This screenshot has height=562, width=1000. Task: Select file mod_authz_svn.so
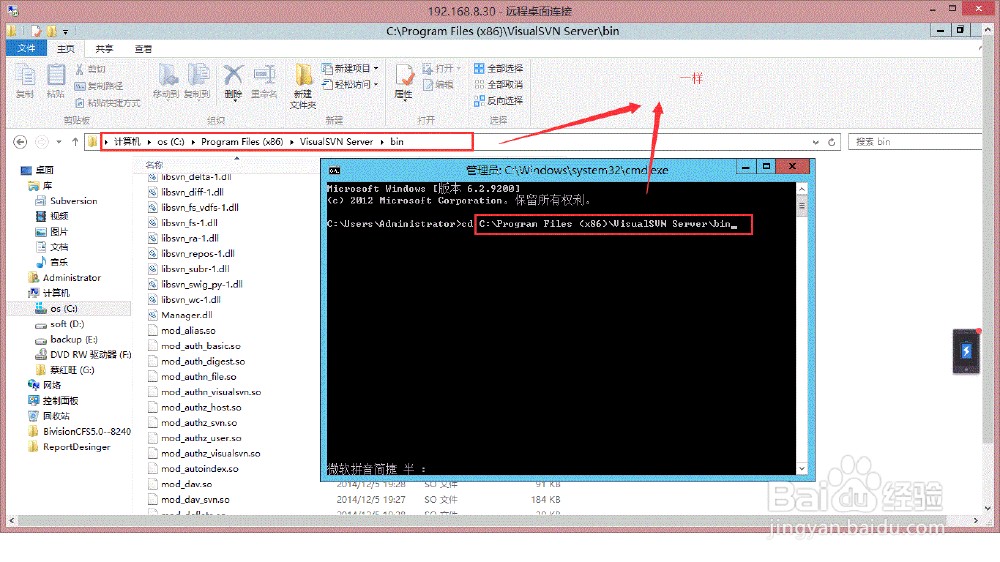193,423
